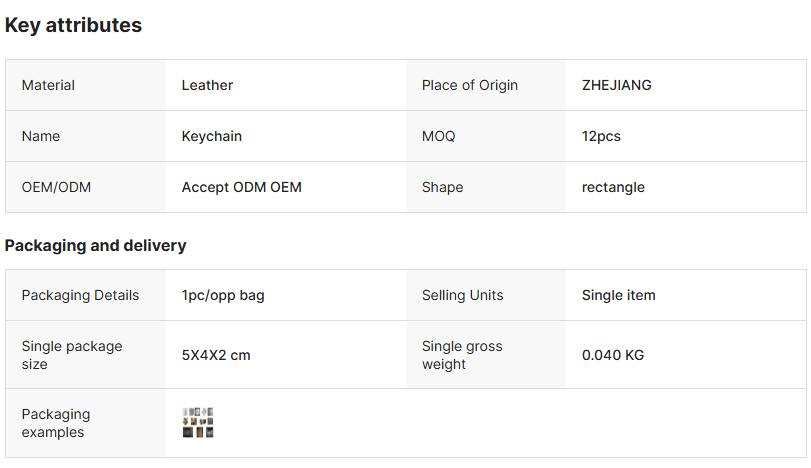Click the ZHEJIANG origin value
The height and width of the screenshot is (468, 811).
(616, 85)
